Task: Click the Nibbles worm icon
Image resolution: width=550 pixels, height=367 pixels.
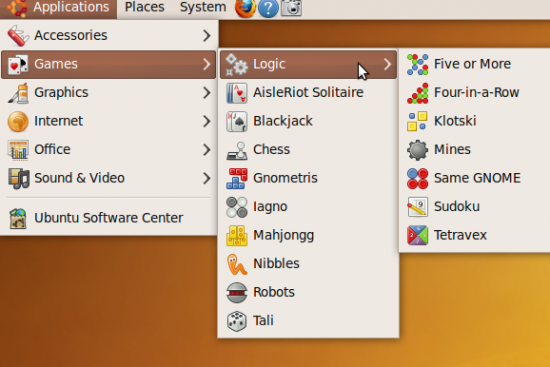Action: pos(237,264)
